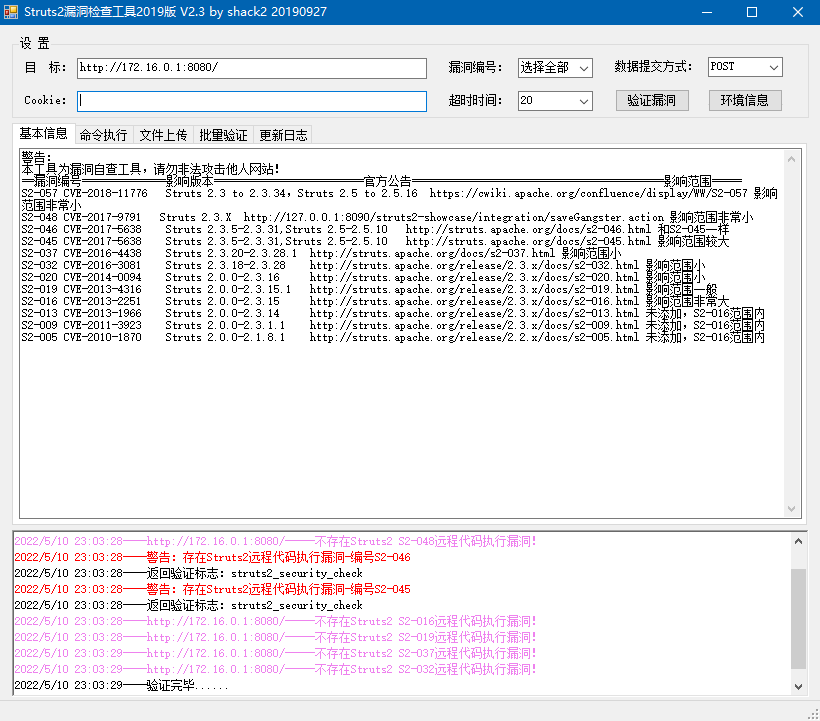
Task: Click the S2-005 CVE-2010-1870 row
Action: pyautogui.click(x=393, y=338)
